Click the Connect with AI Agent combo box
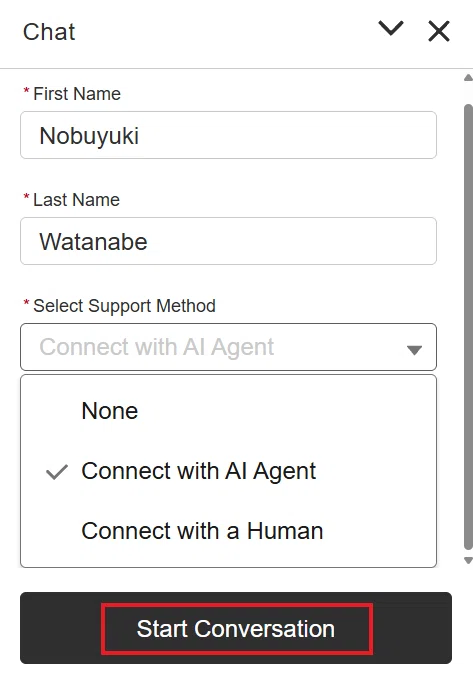 [228, 347]
